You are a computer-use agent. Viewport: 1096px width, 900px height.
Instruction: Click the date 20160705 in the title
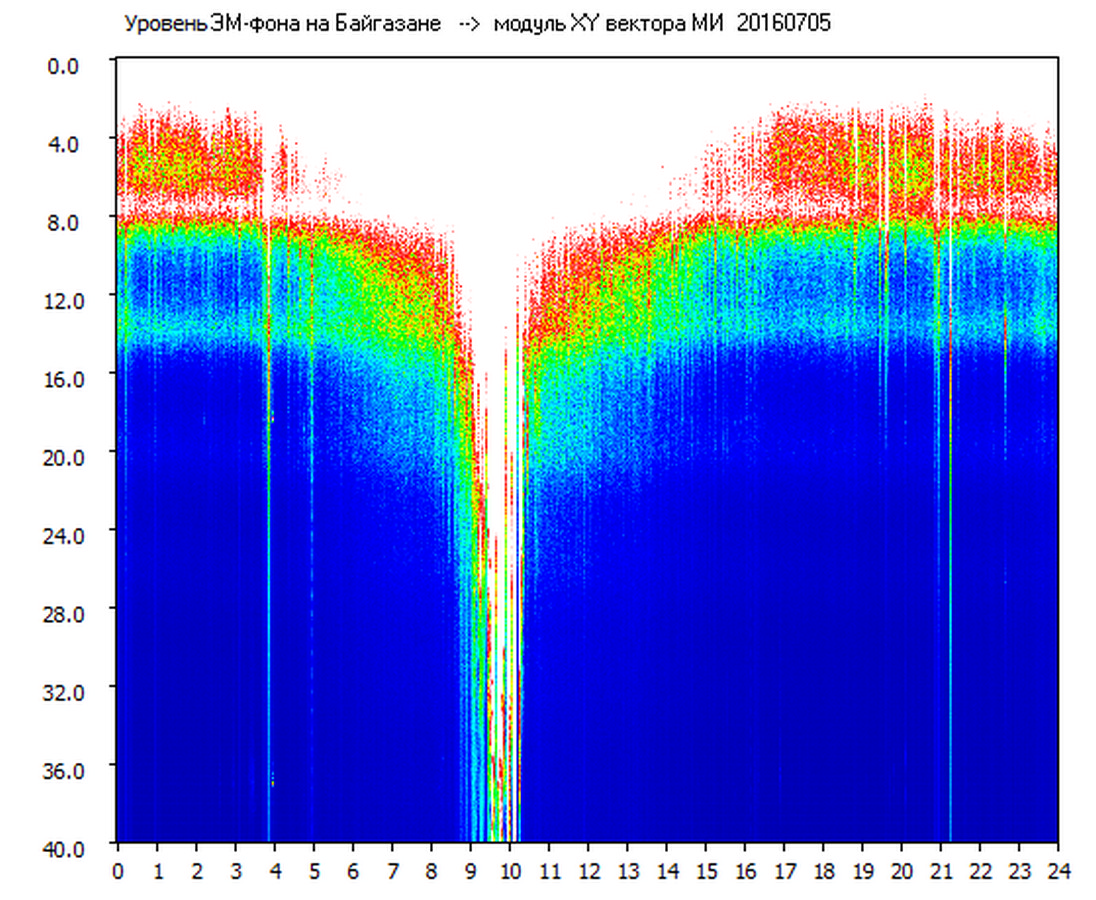tap(783, 24)
